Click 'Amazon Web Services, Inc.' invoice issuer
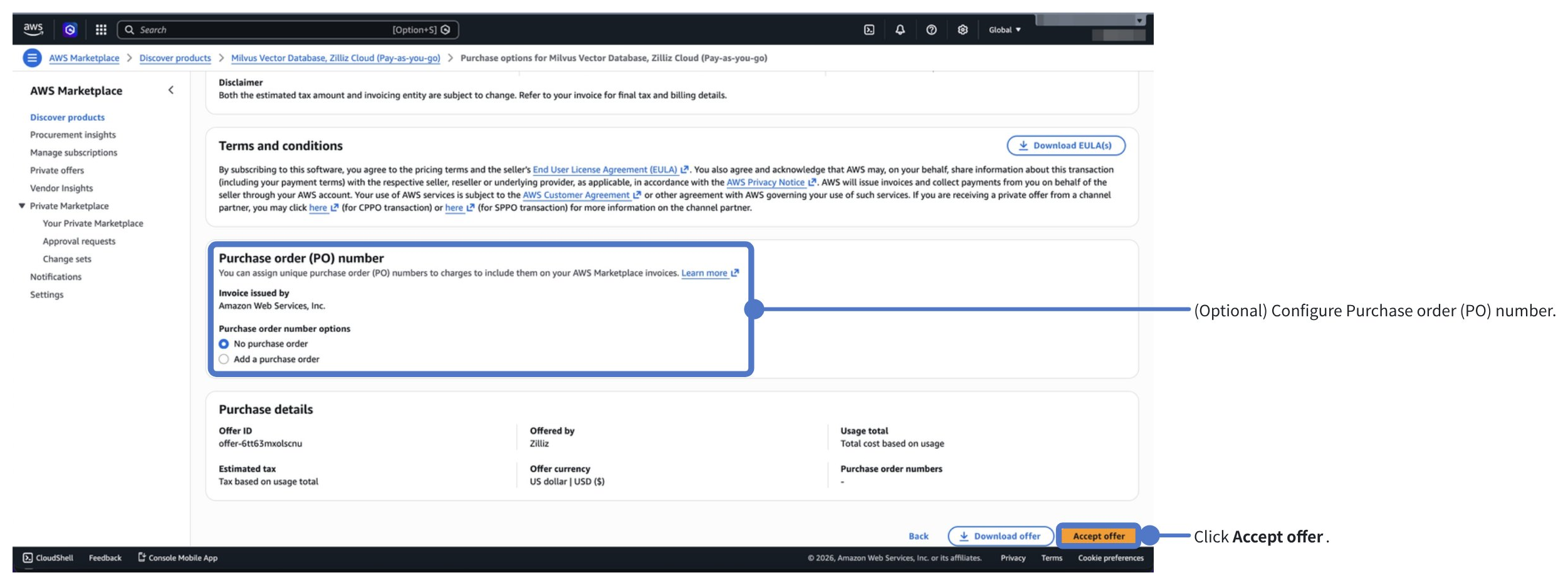 [x=272, y=306]
